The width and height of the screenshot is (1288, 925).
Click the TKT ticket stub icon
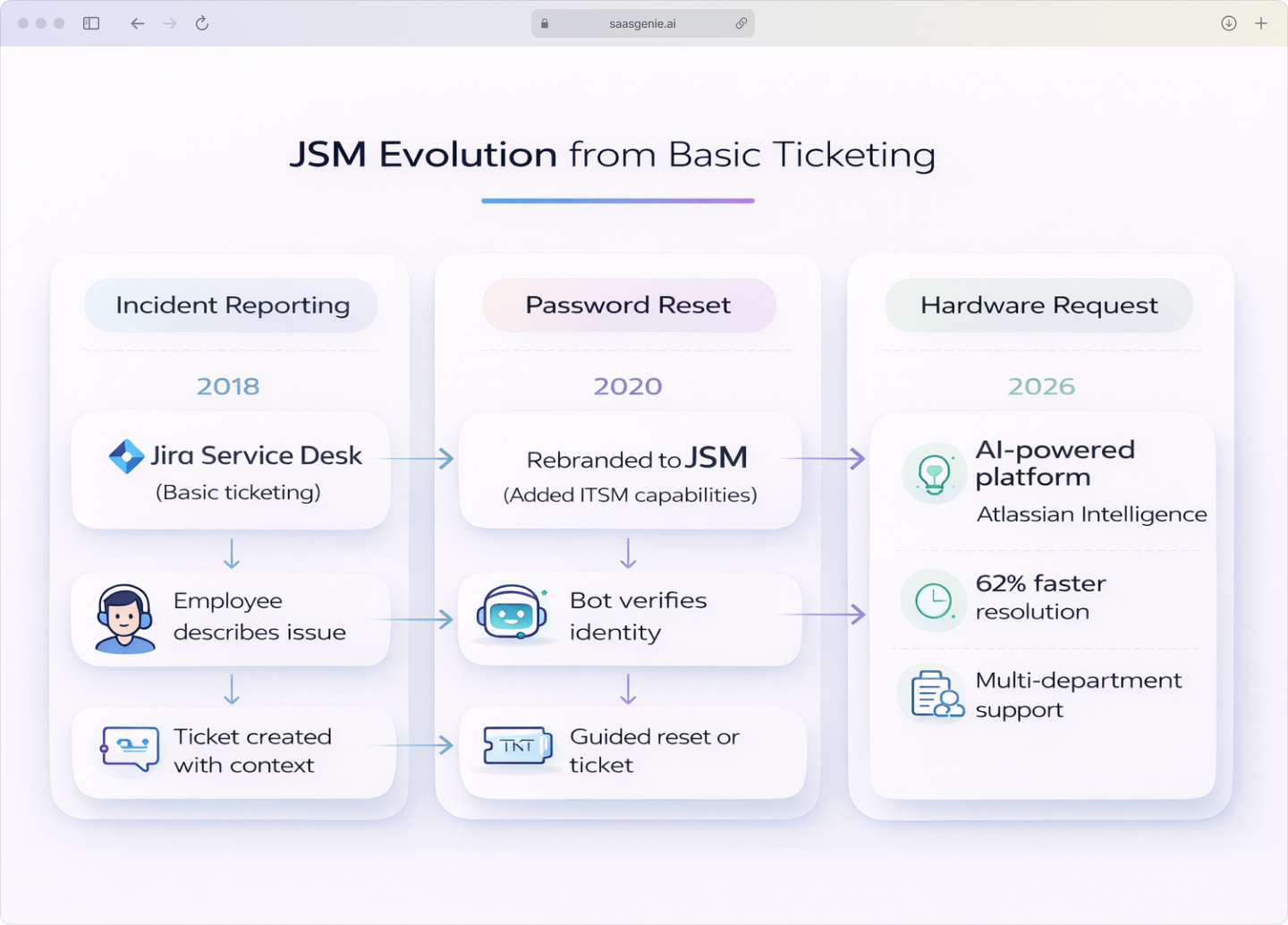(x=518, y=746)
